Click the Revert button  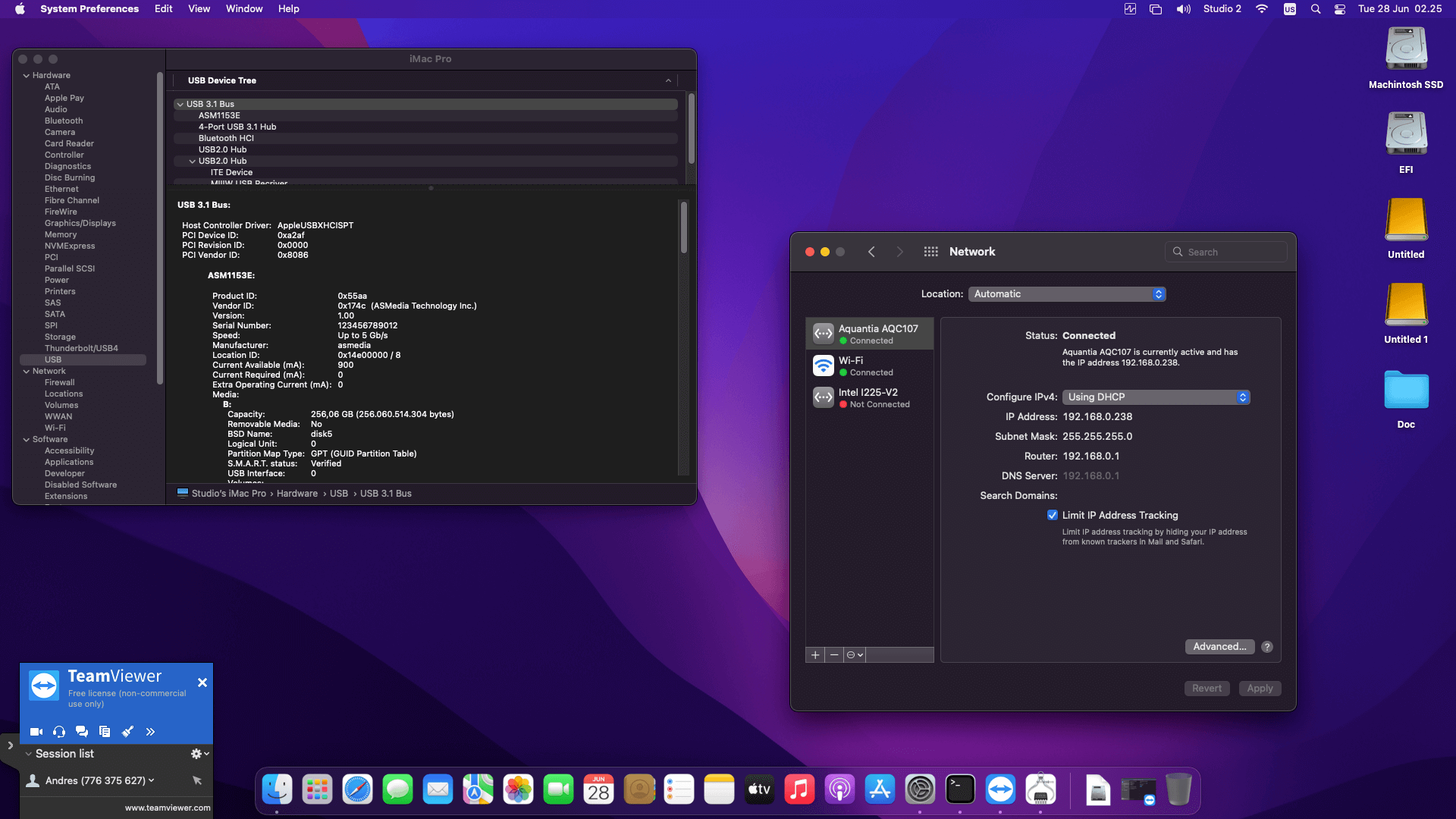click(x=1207, y=689)
